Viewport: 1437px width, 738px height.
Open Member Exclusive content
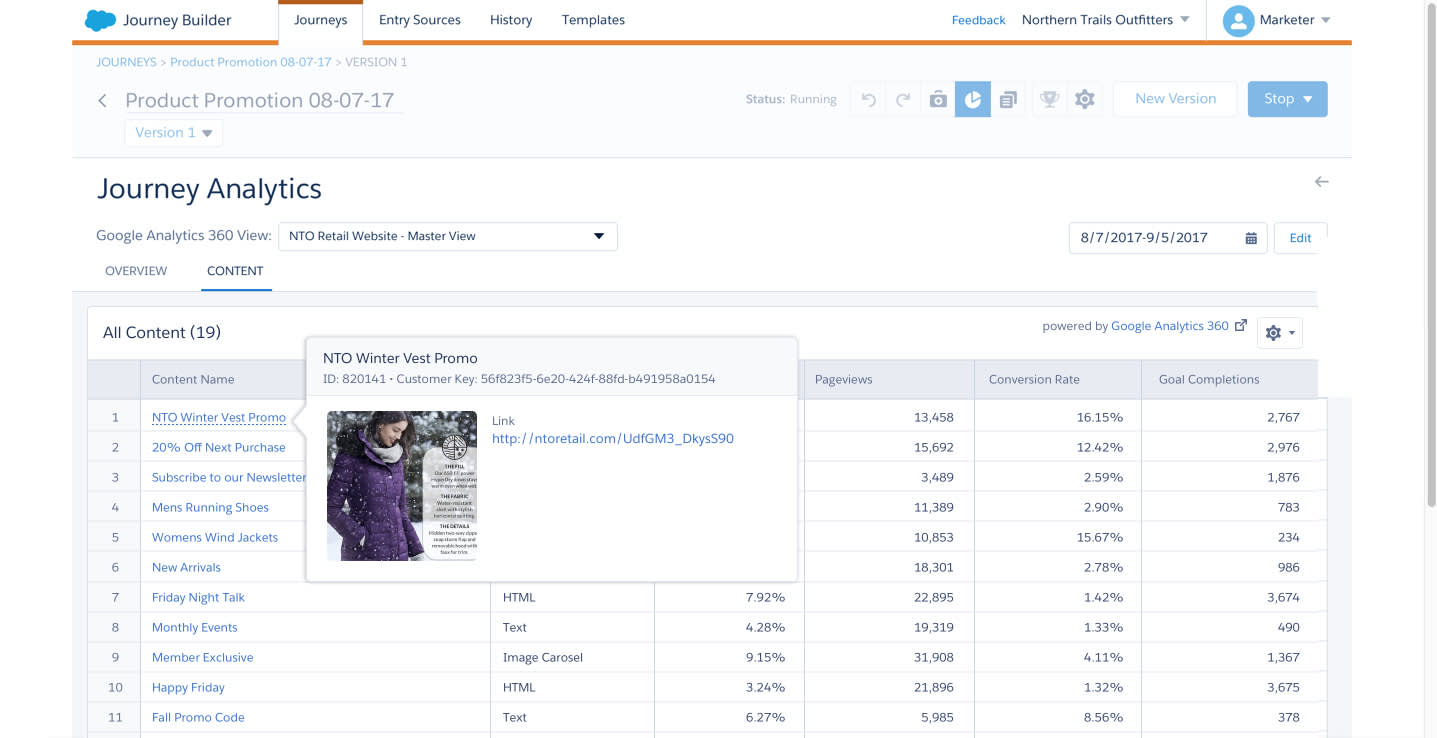[202, 657]
